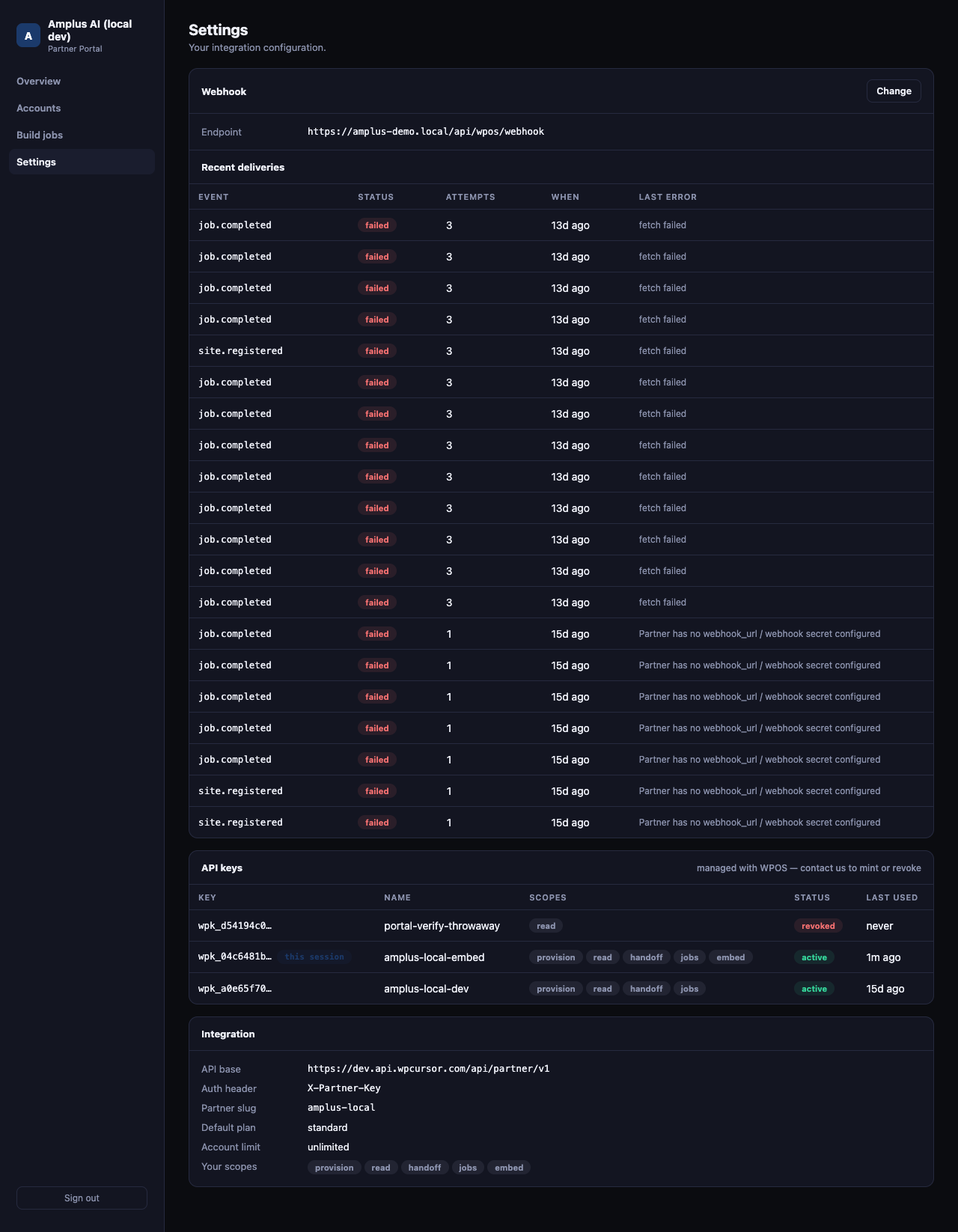Click the Sign out button

pos(82,1198)
